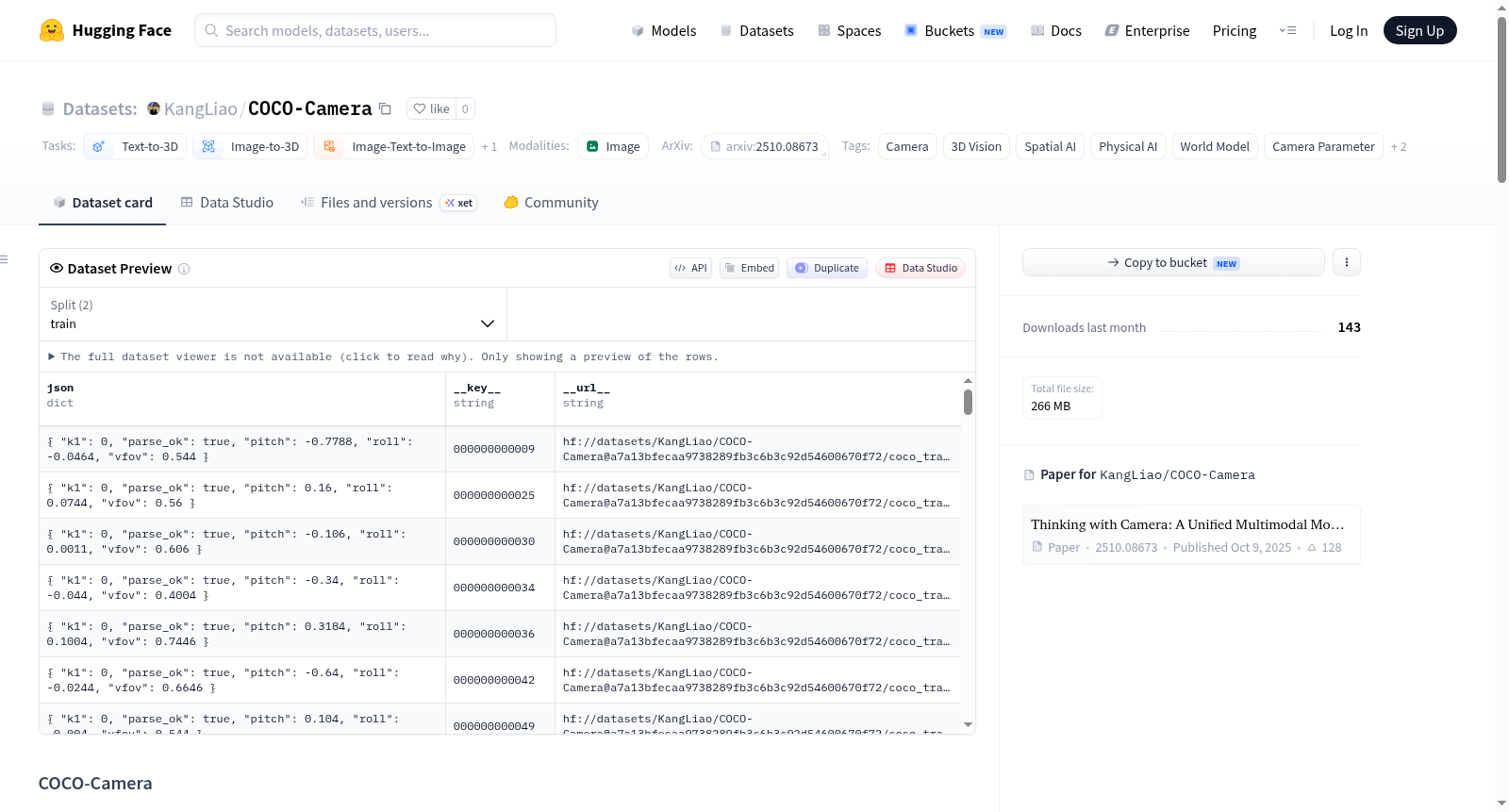
Task: Click the upvote icon next to 128
Action: click(1312, 547)
